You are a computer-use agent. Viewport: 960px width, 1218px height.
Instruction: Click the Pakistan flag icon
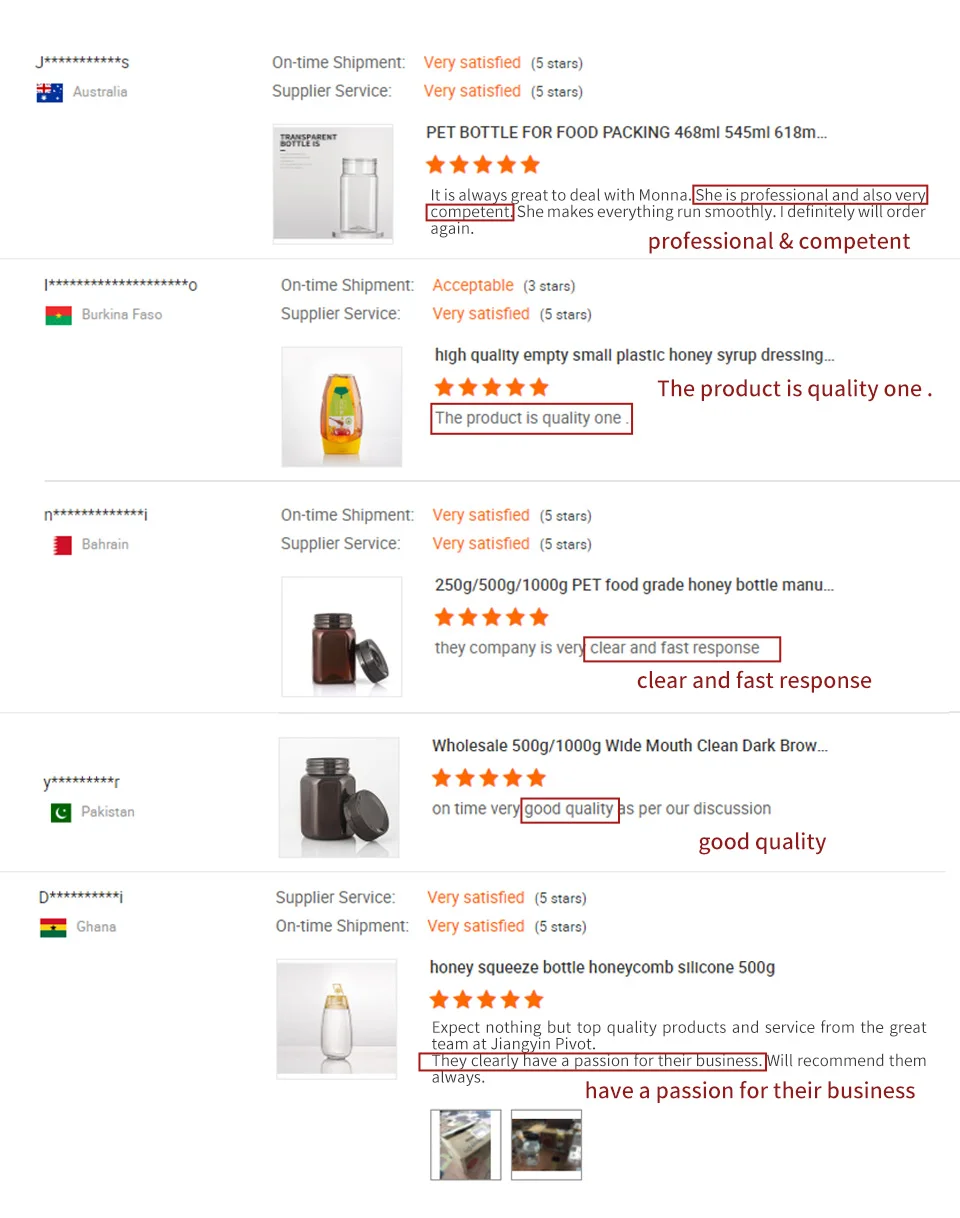click(x=60, y=812)
